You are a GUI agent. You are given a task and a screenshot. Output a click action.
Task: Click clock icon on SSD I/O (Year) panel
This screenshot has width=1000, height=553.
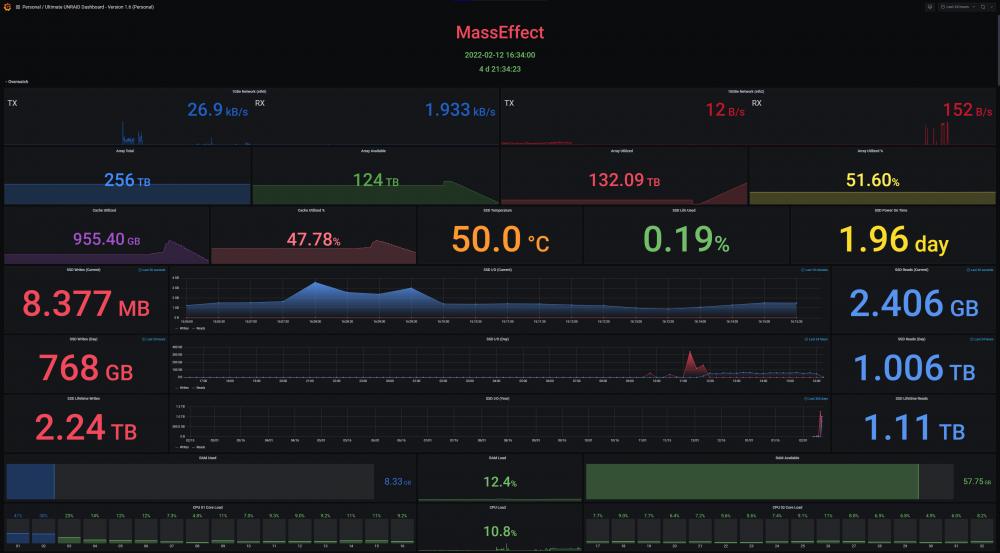(x=806, y=399)
